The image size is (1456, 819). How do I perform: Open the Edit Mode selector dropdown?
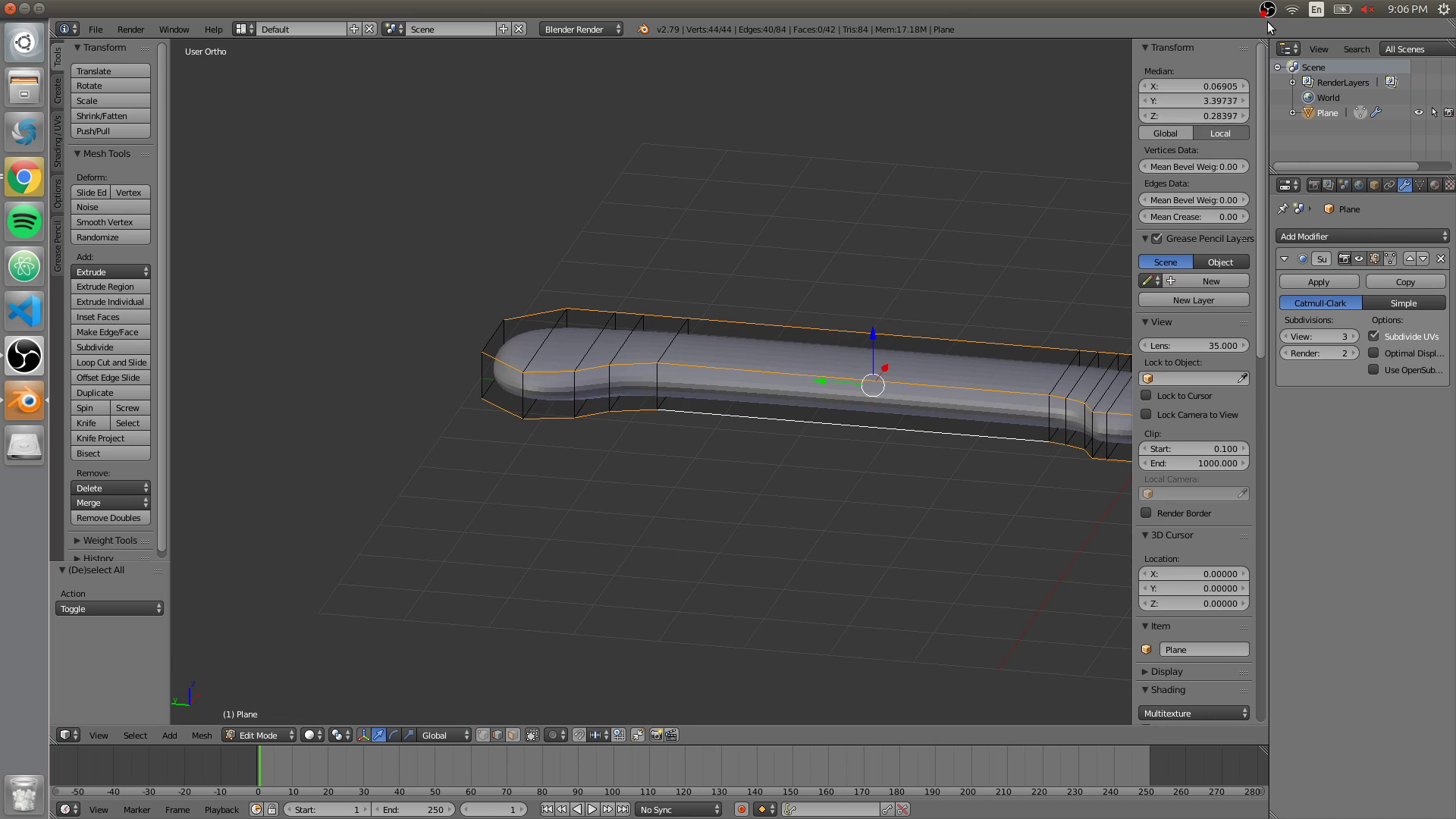pos(259,735)
